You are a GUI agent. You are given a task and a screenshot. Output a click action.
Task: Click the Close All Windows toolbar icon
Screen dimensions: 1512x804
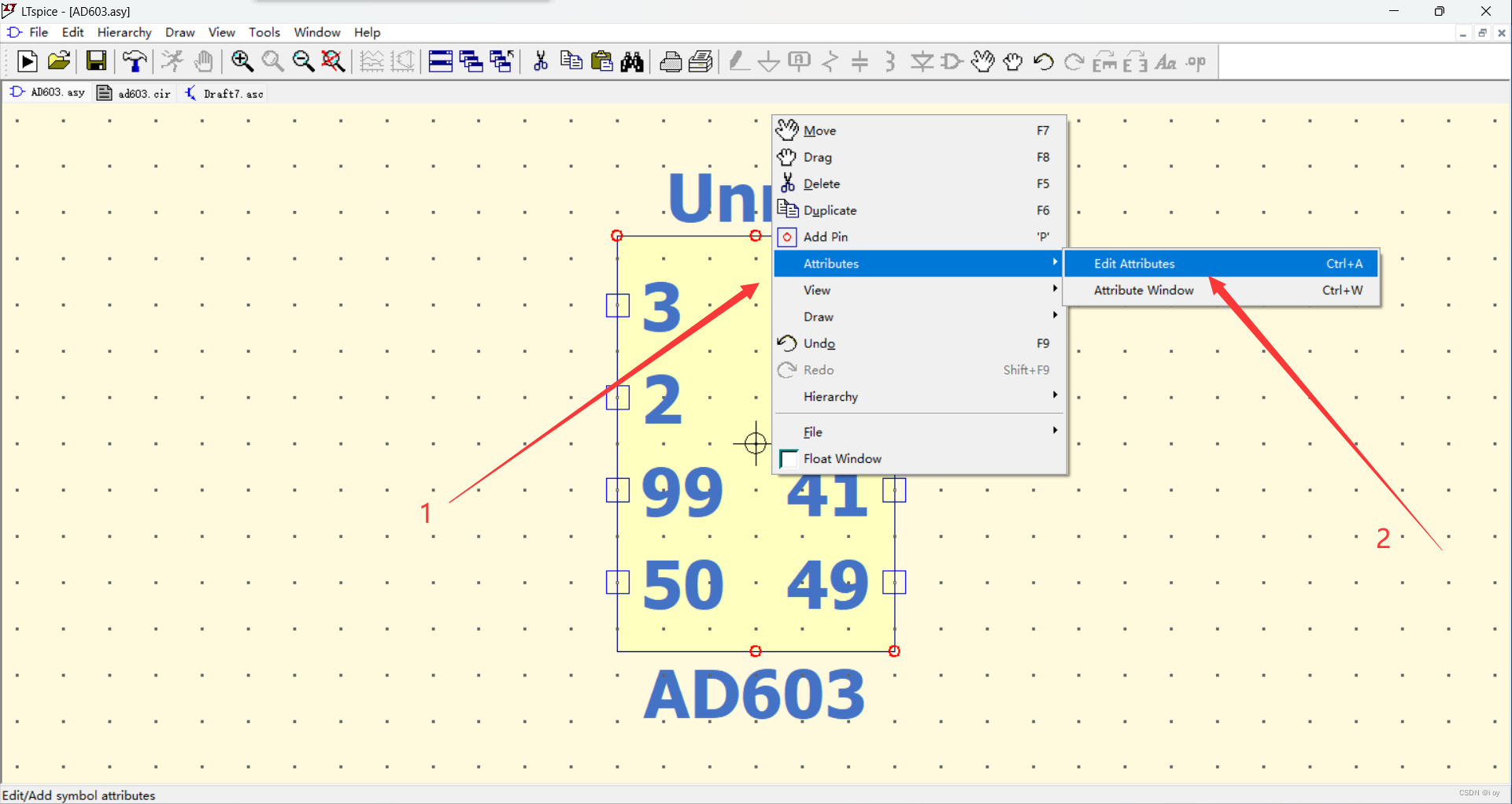[502, 61]
